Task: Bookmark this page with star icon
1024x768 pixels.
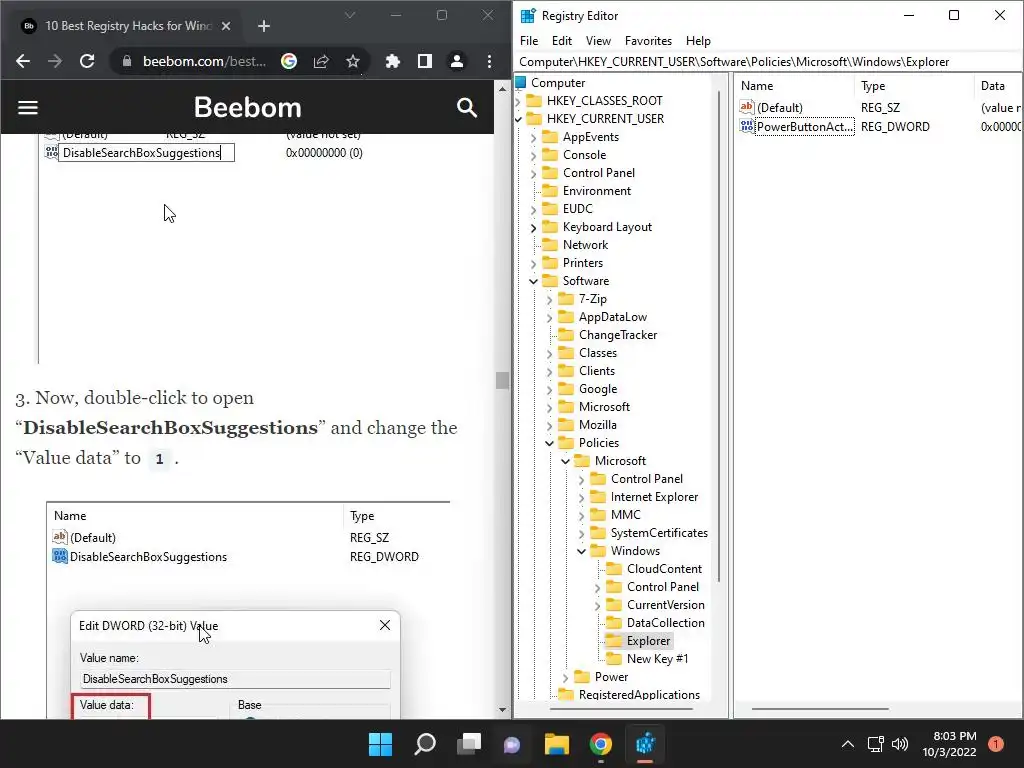Action: click(x=353, y=61)
